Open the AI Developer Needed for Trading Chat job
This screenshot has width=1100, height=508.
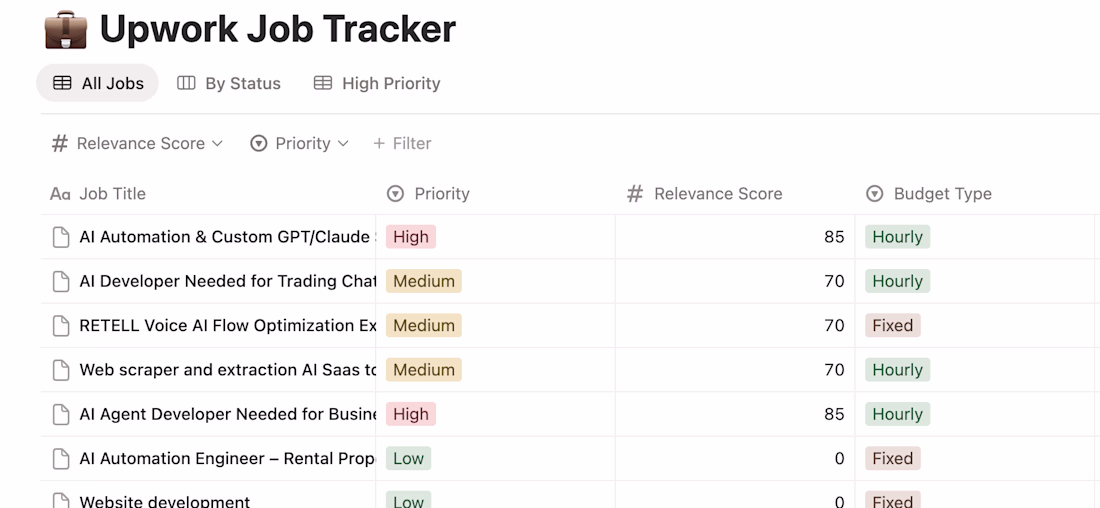click(x=227, y=282)
